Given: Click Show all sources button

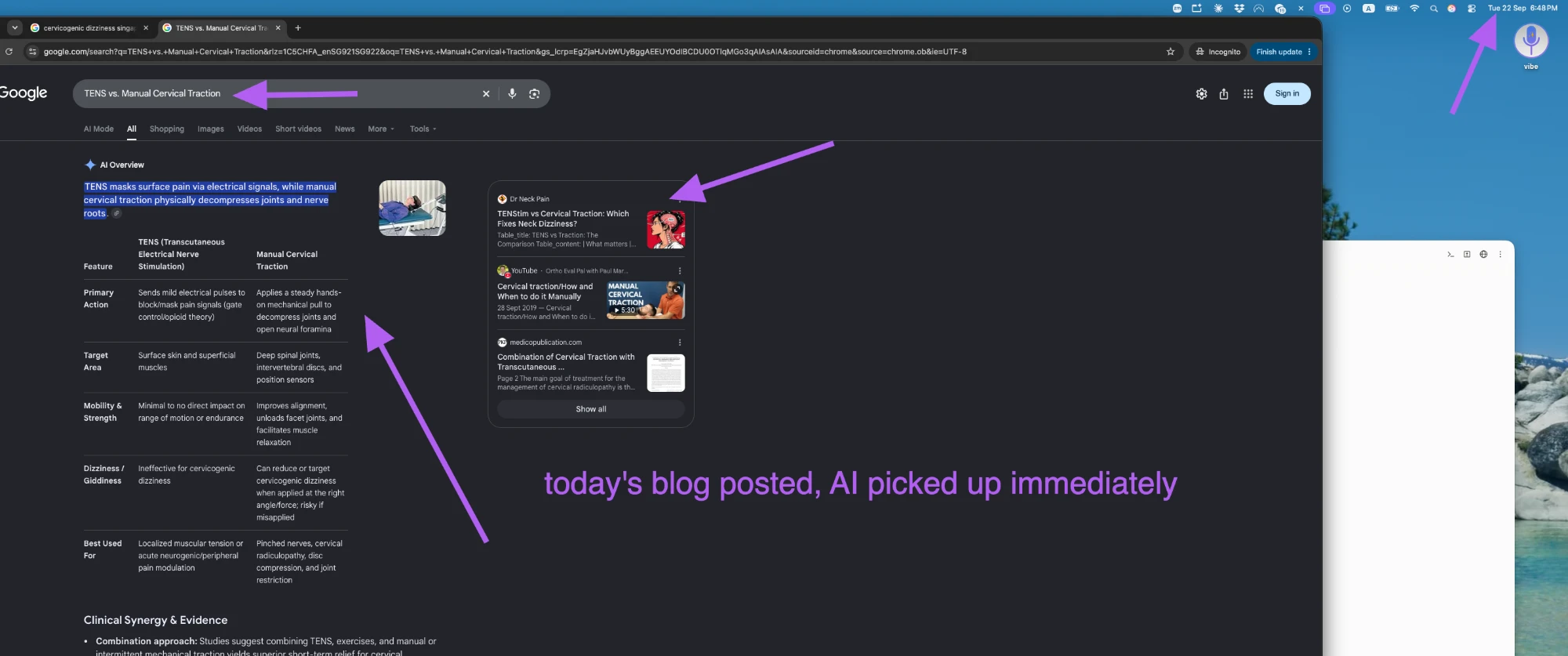Looking at the screenshot, I should click(x=591, y=409).
